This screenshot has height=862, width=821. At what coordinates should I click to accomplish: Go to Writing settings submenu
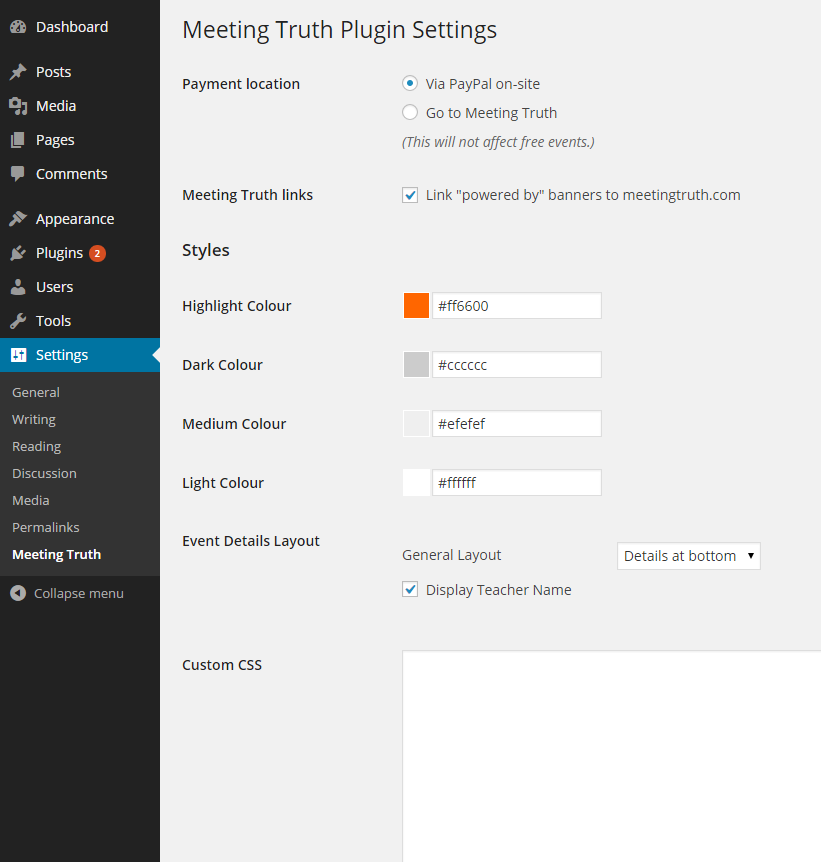[34, 419]
